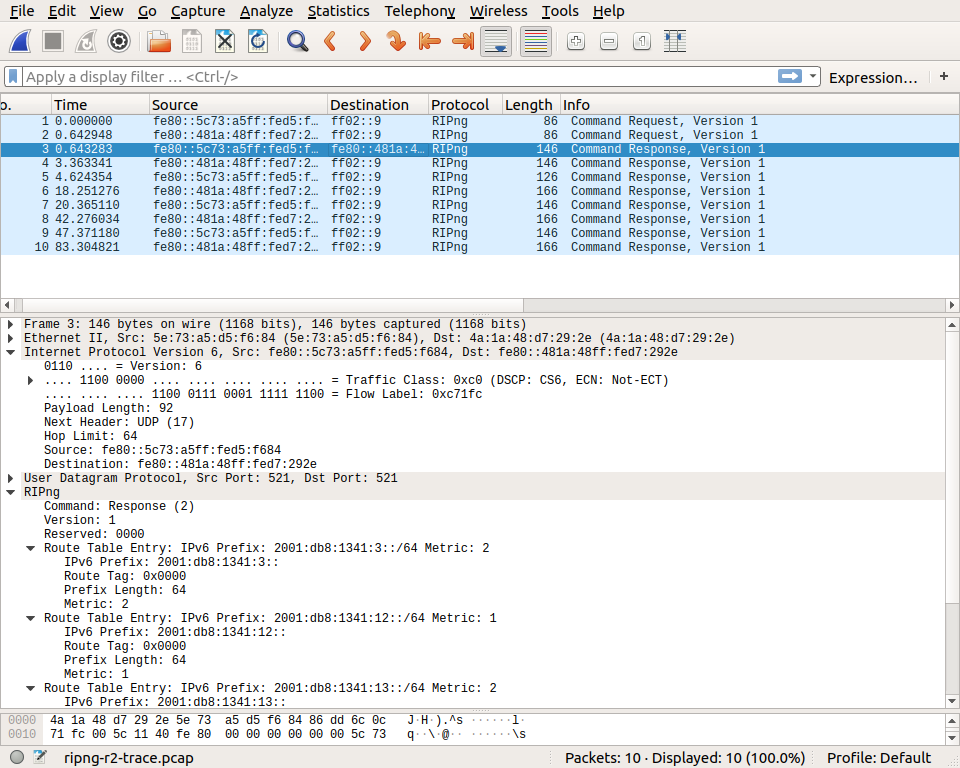The image size is (960, 768).
Task: Apply the display filter arrow button
Action: point(790,76)
